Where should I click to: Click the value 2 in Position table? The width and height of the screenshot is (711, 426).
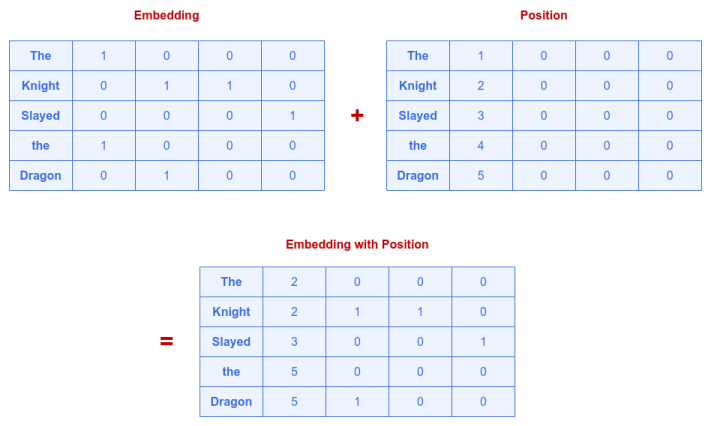tap(481, 86)
